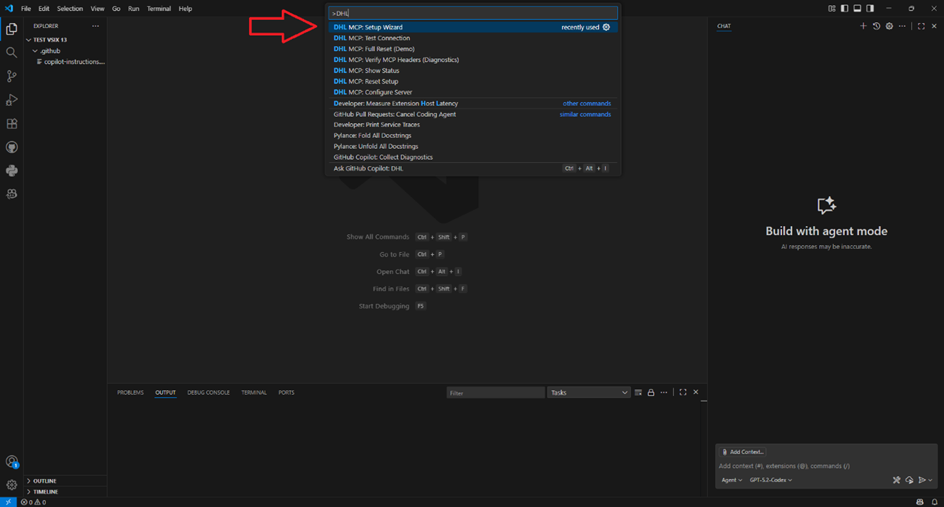The image size is (944, 507).
Task: Open Copilot status icon in status bar
Action: pyautogui.click(x=919, y=502)
